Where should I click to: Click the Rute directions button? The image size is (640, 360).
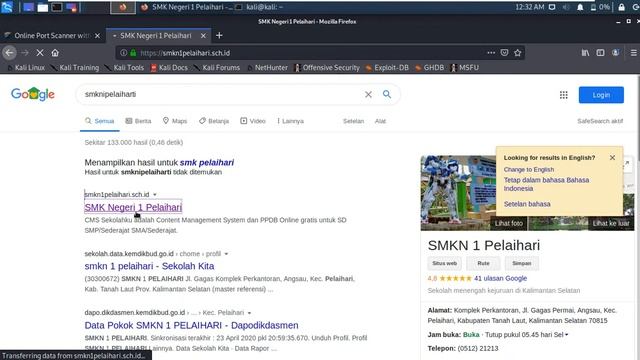(x=483, y=263)
